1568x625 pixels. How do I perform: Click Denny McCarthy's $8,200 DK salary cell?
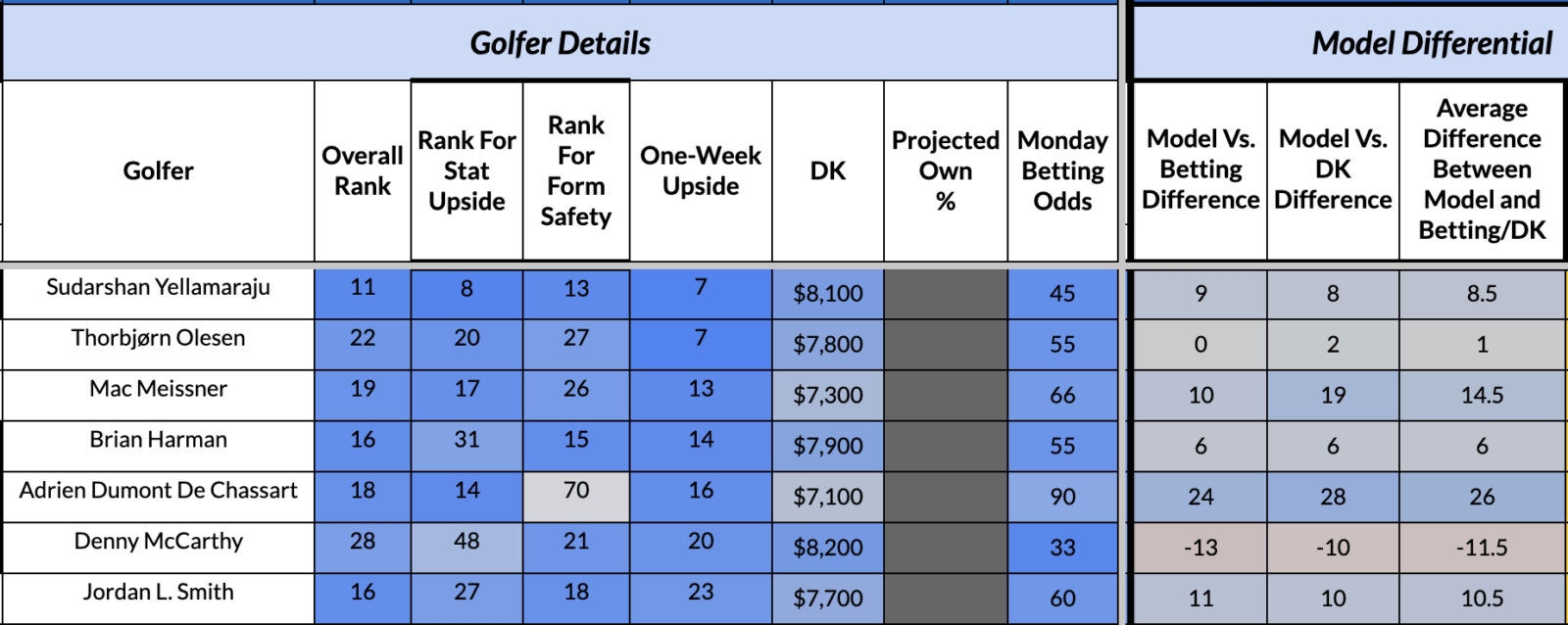point(828,549)
